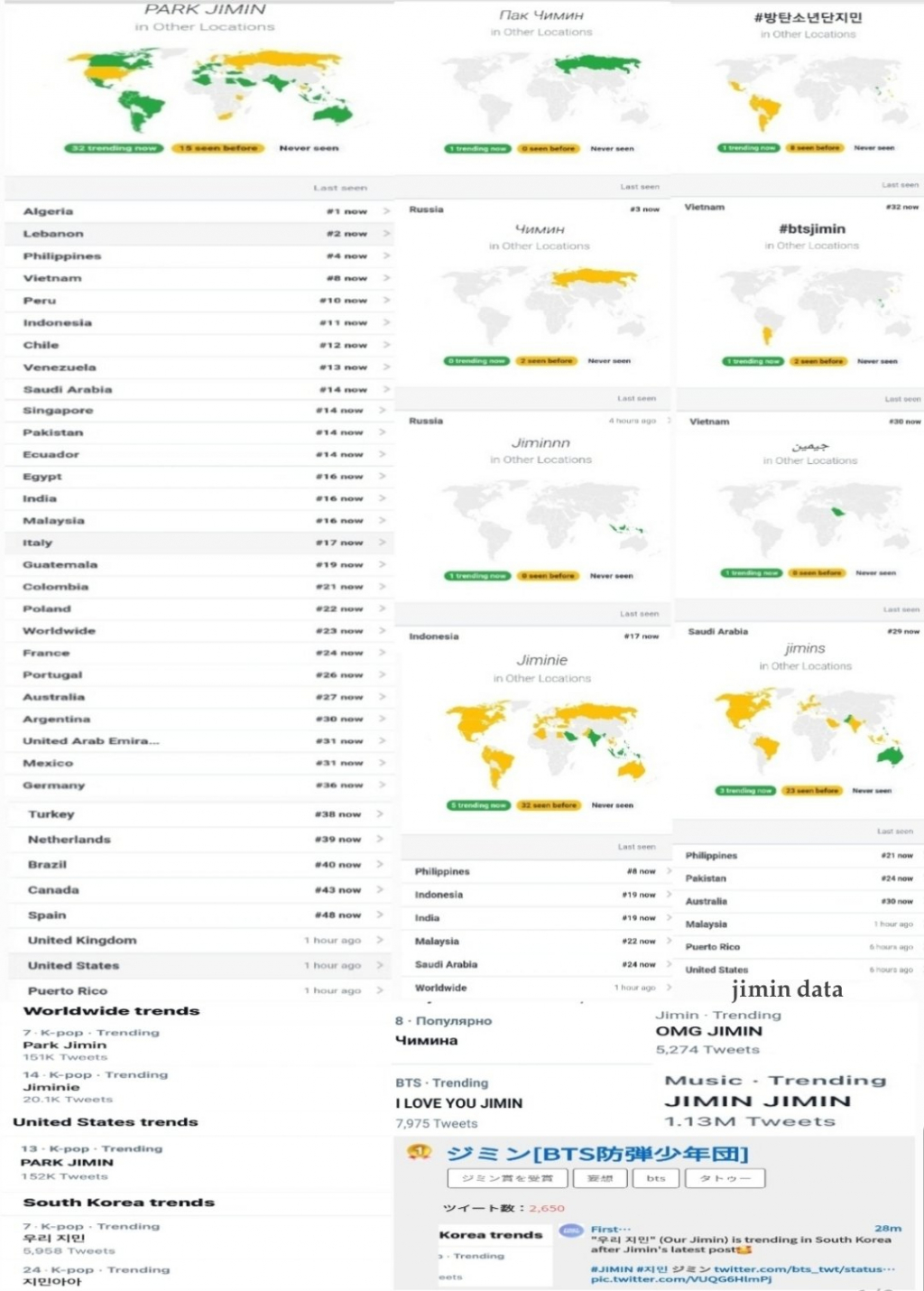This screenshot has width=924, height=1291.
Task: Select the yellow '15 seen before' pill
Action: [218, 148]
